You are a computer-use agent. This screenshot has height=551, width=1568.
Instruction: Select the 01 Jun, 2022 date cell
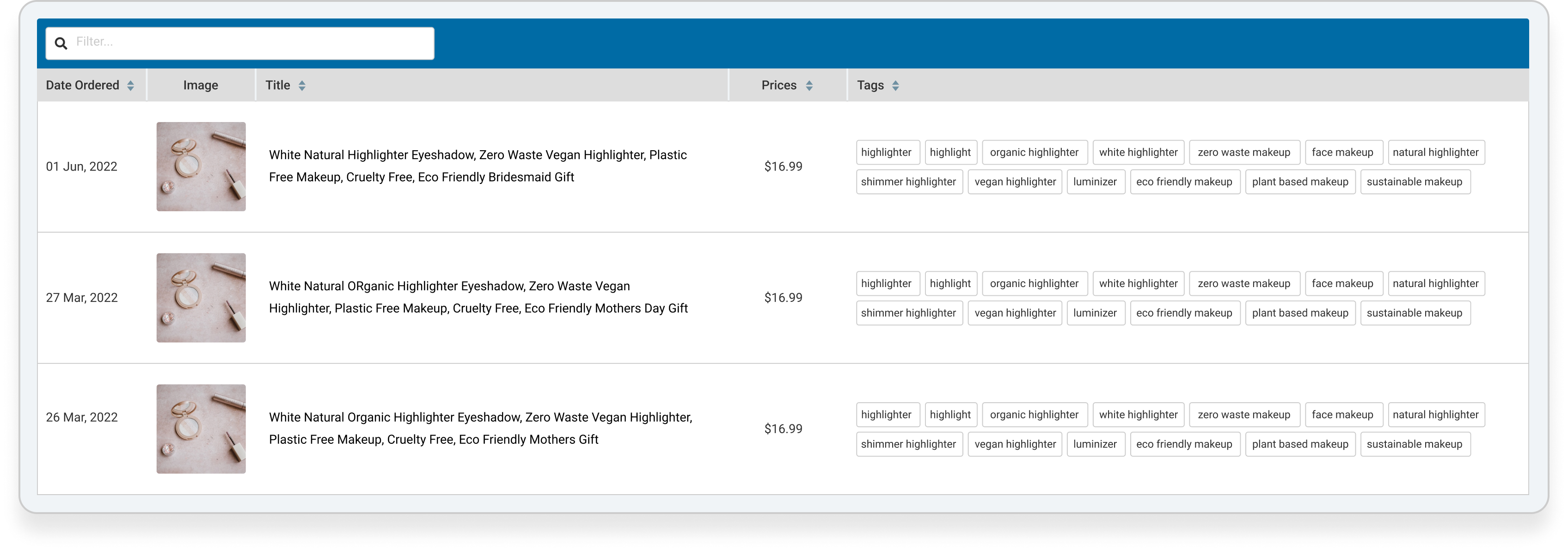(81, 167)
